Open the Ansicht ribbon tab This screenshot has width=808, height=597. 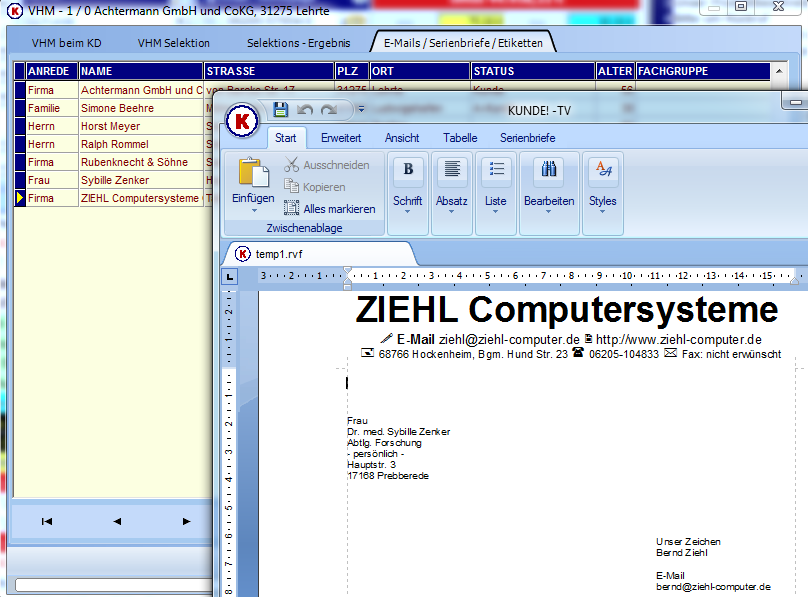pos(402,138)
